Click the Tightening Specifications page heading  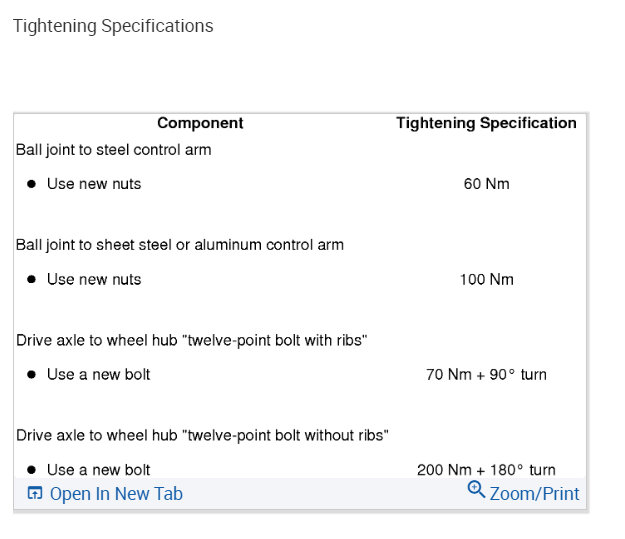click(x=113, y=26)
